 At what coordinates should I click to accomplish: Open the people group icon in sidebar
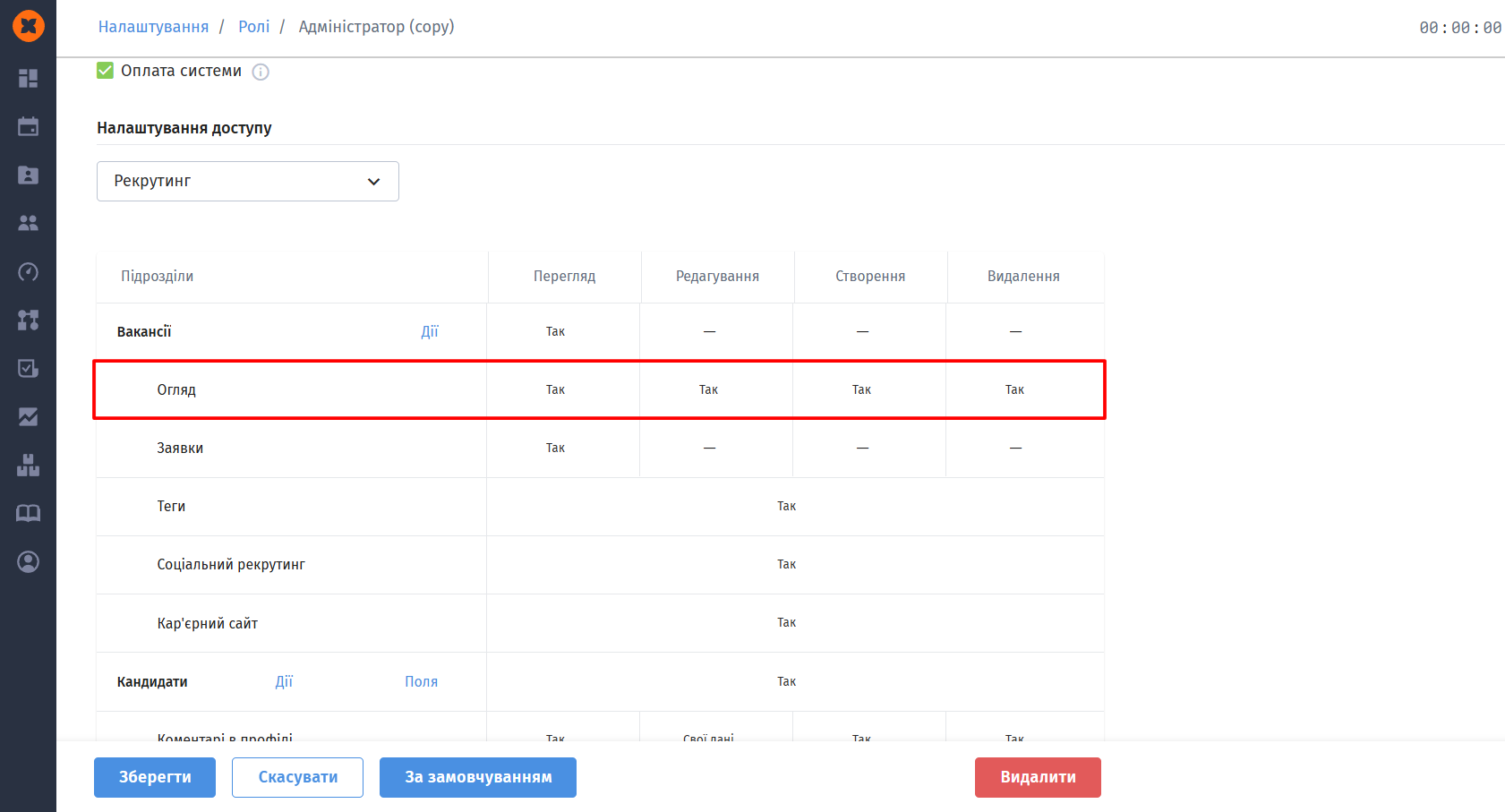pyautogui.click(x=29, y=223)
